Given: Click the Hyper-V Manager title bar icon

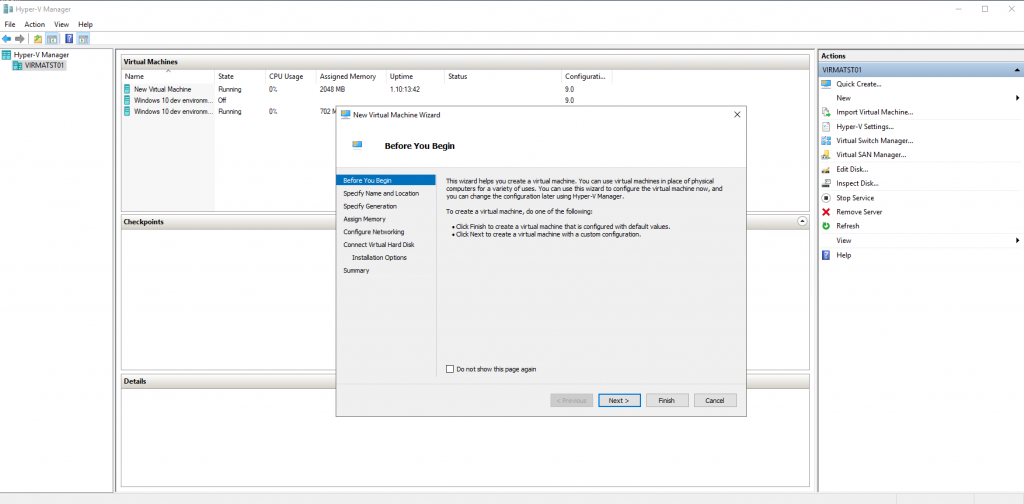Looking at the screenshot, I should (7, 9).
